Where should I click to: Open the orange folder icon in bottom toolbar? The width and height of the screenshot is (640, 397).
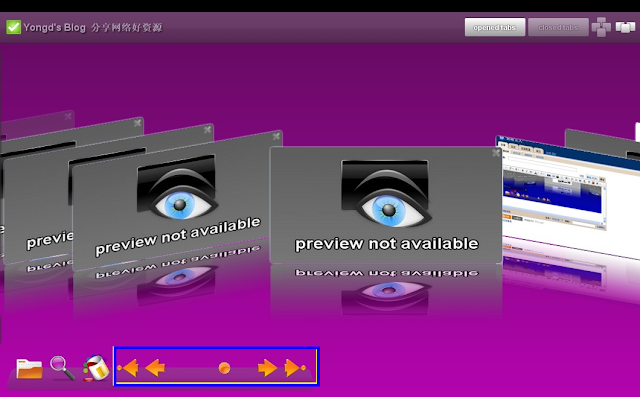tap(29, 368)
